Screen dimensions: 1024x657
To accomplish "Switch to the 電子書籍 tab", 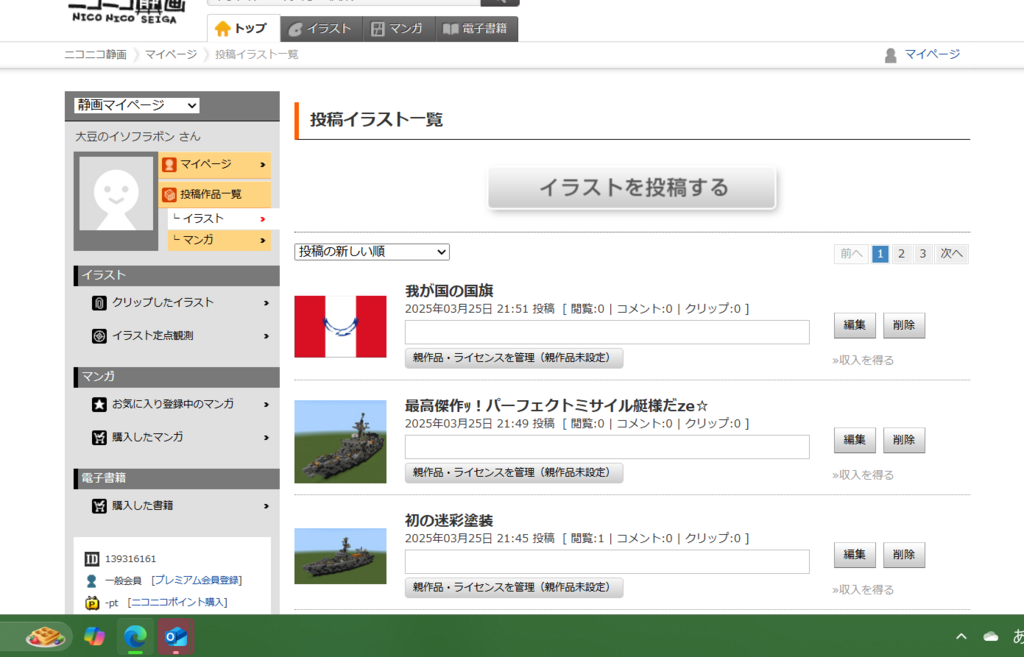I will click(x=477, y=29).
